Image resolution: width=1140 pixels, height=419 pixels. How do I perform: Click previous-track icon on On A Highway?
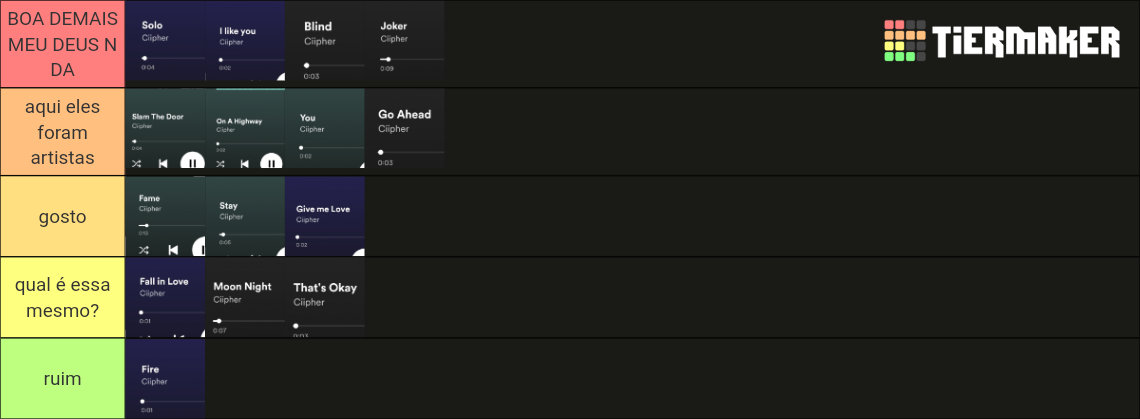point(245,164)
